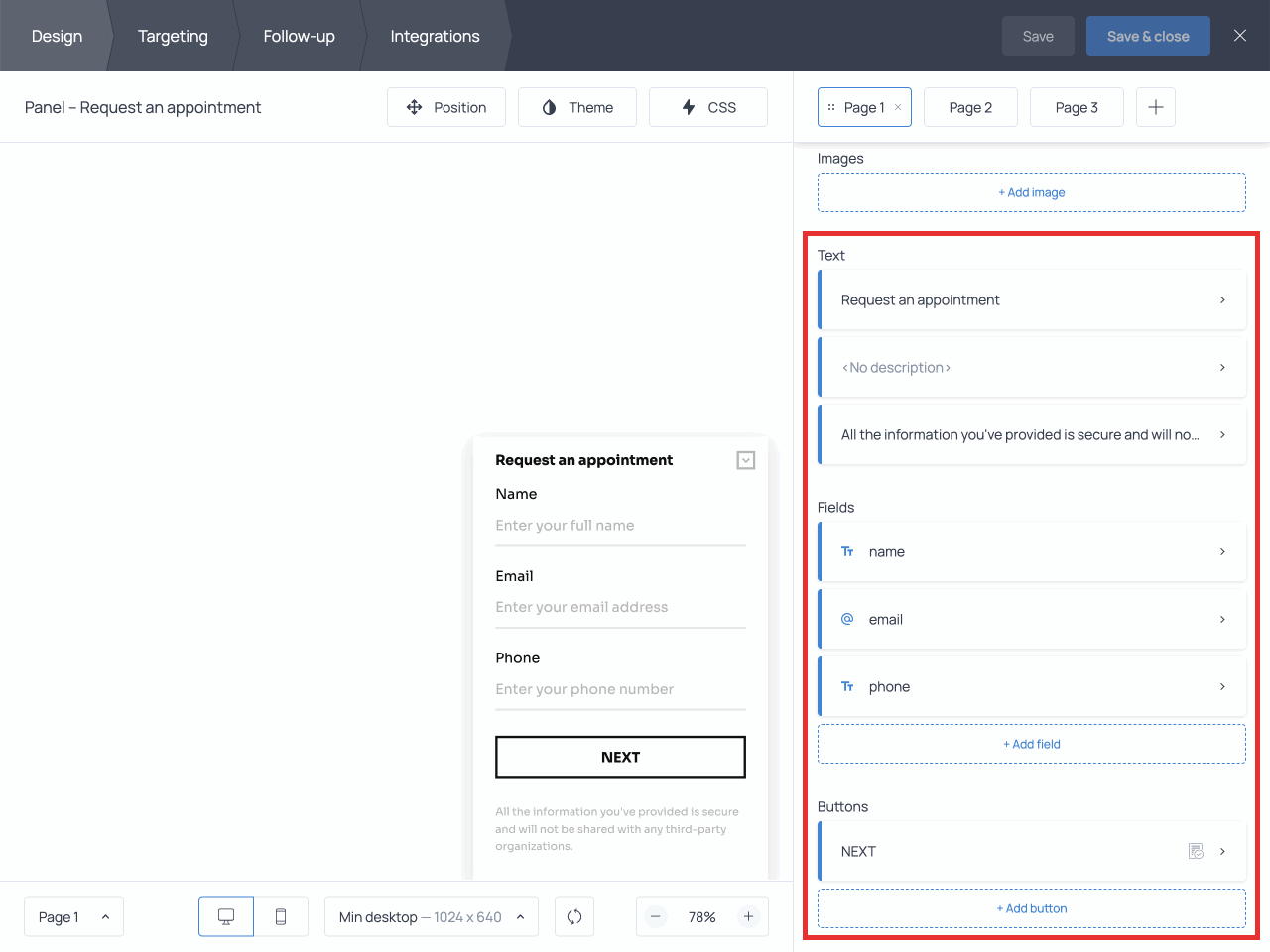Switch to the Targeting tab
The height and width of the screenshot is (952, 1270).
[173, 36]
